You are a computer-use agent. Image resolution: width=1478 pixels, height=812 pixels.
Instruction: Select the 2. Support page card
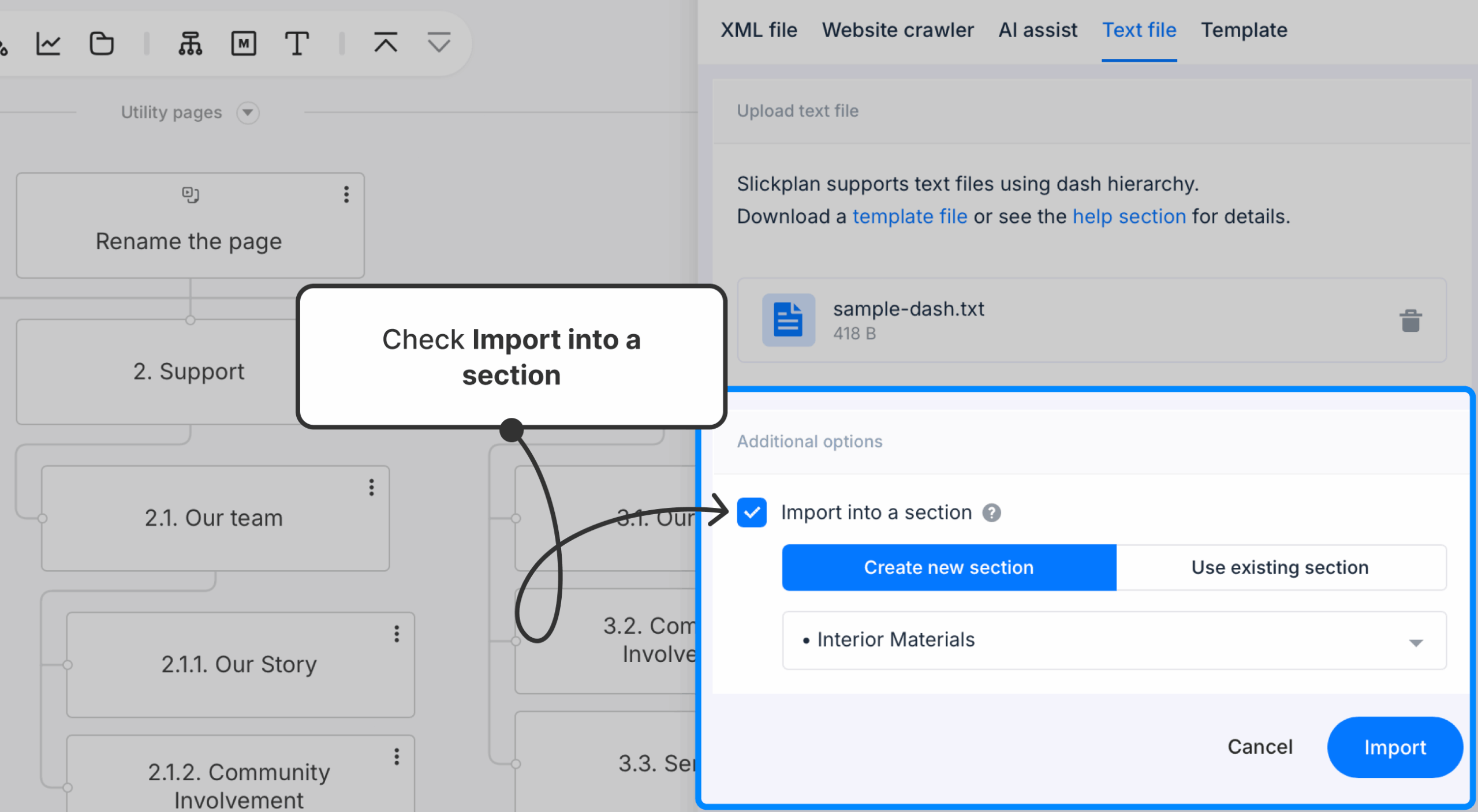(x=189, y=372)
